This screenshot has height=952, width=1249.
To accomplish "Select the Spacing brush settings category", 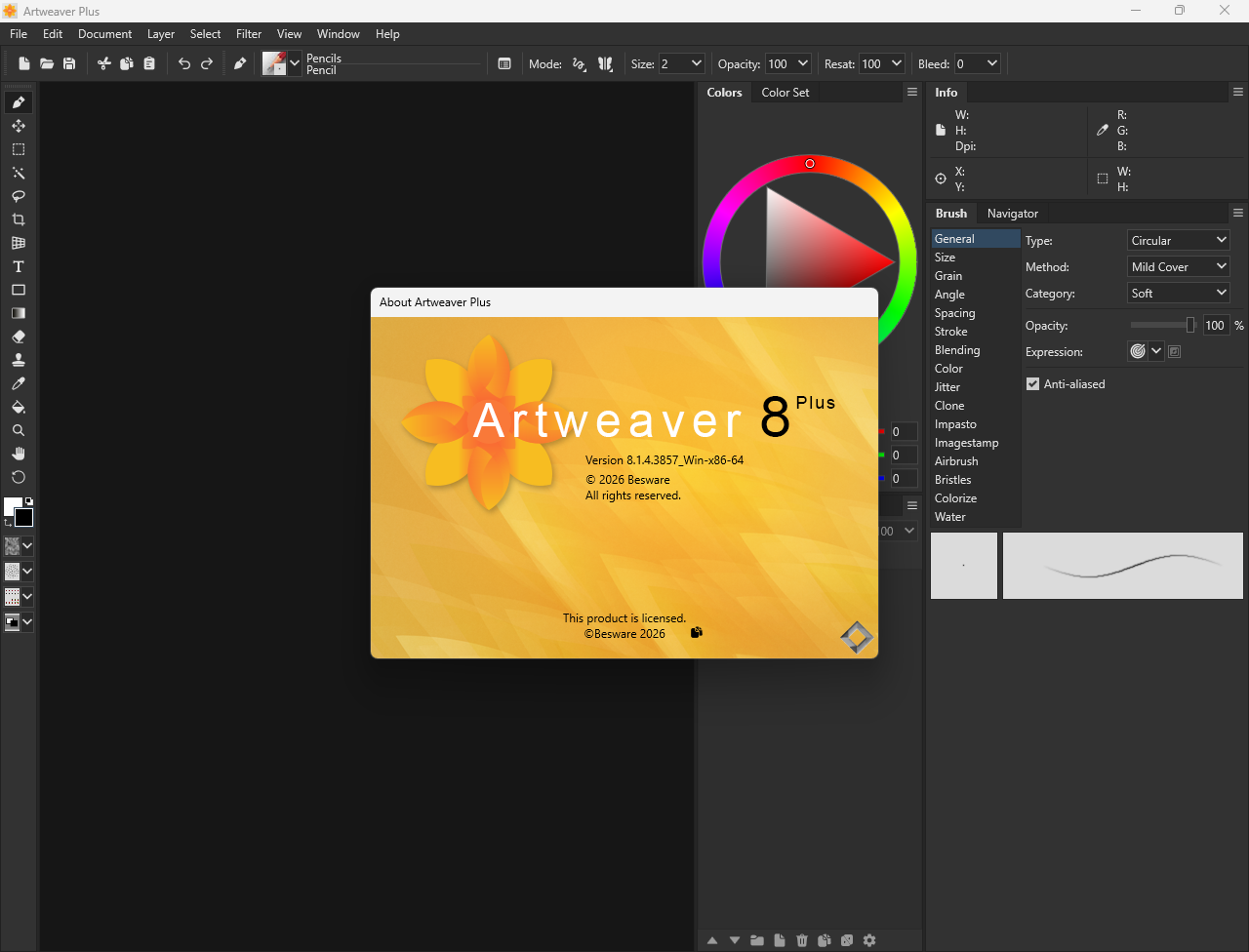I will click(976, 313).
